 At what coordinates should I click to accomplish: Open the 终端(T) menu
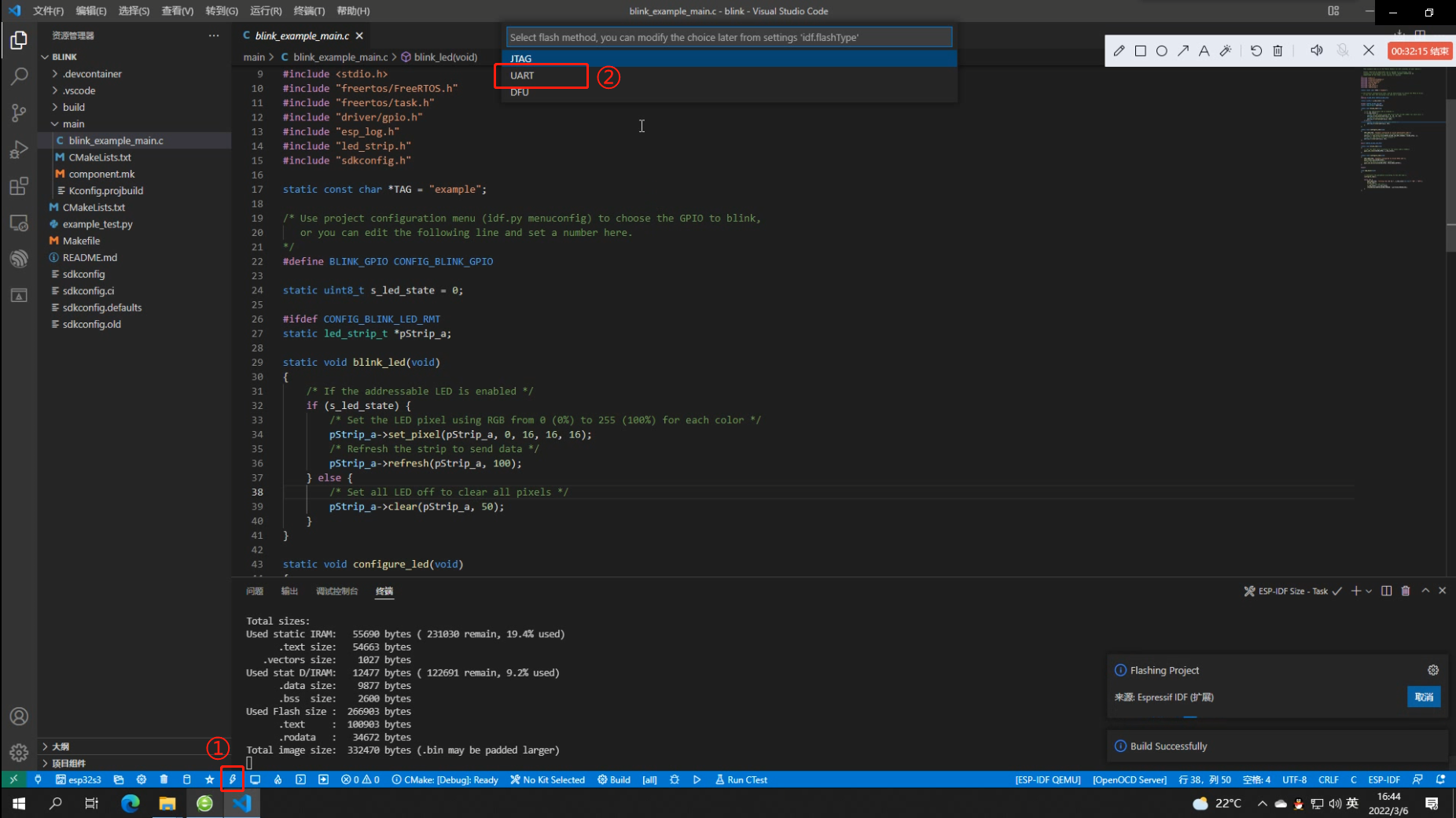pos(309,11)
